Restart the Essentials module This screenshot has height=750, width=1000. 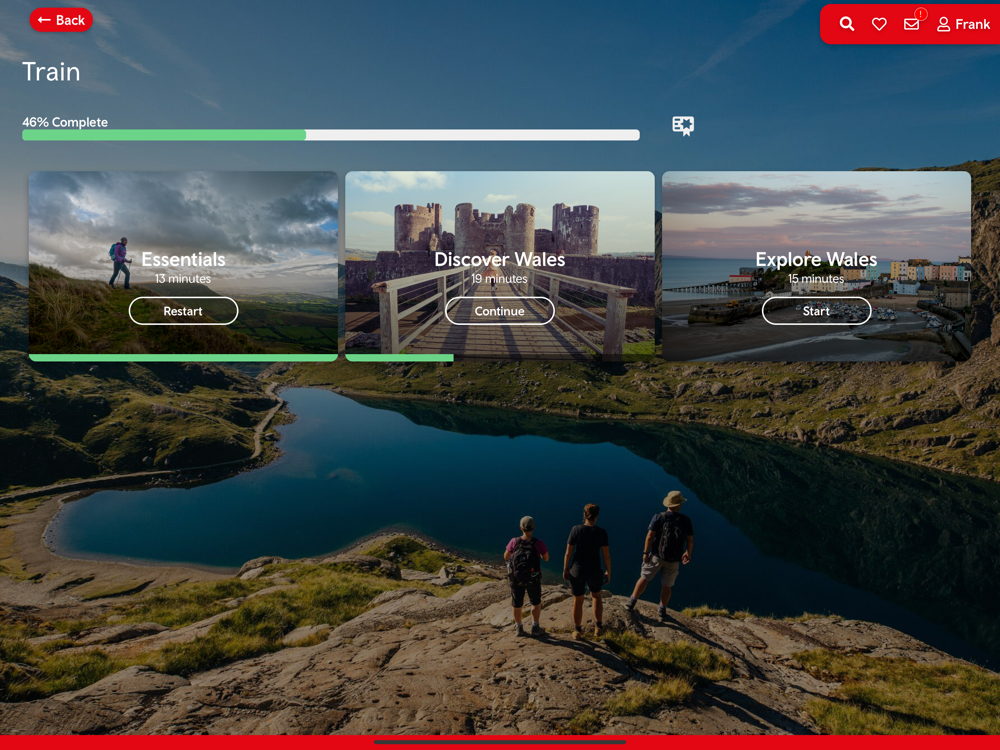click(x=183, y=311)
